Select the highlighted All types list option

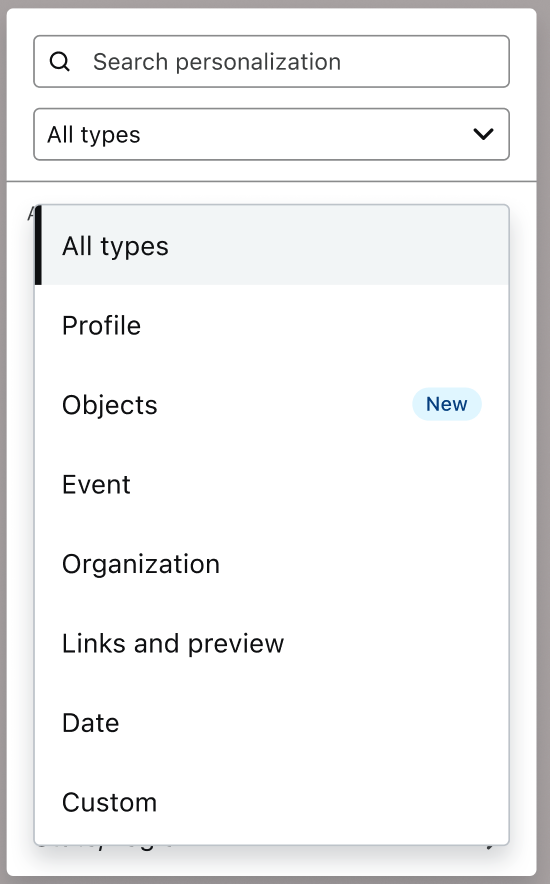272,245
